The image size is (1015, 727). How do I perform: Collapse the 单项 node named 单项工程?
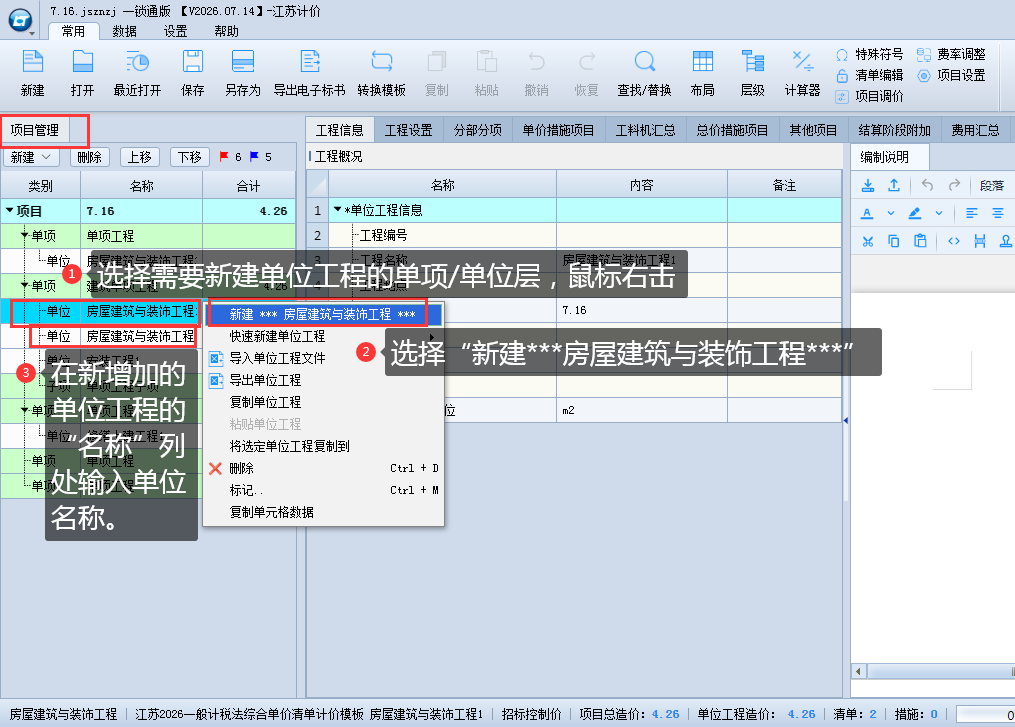pos(25,236)
